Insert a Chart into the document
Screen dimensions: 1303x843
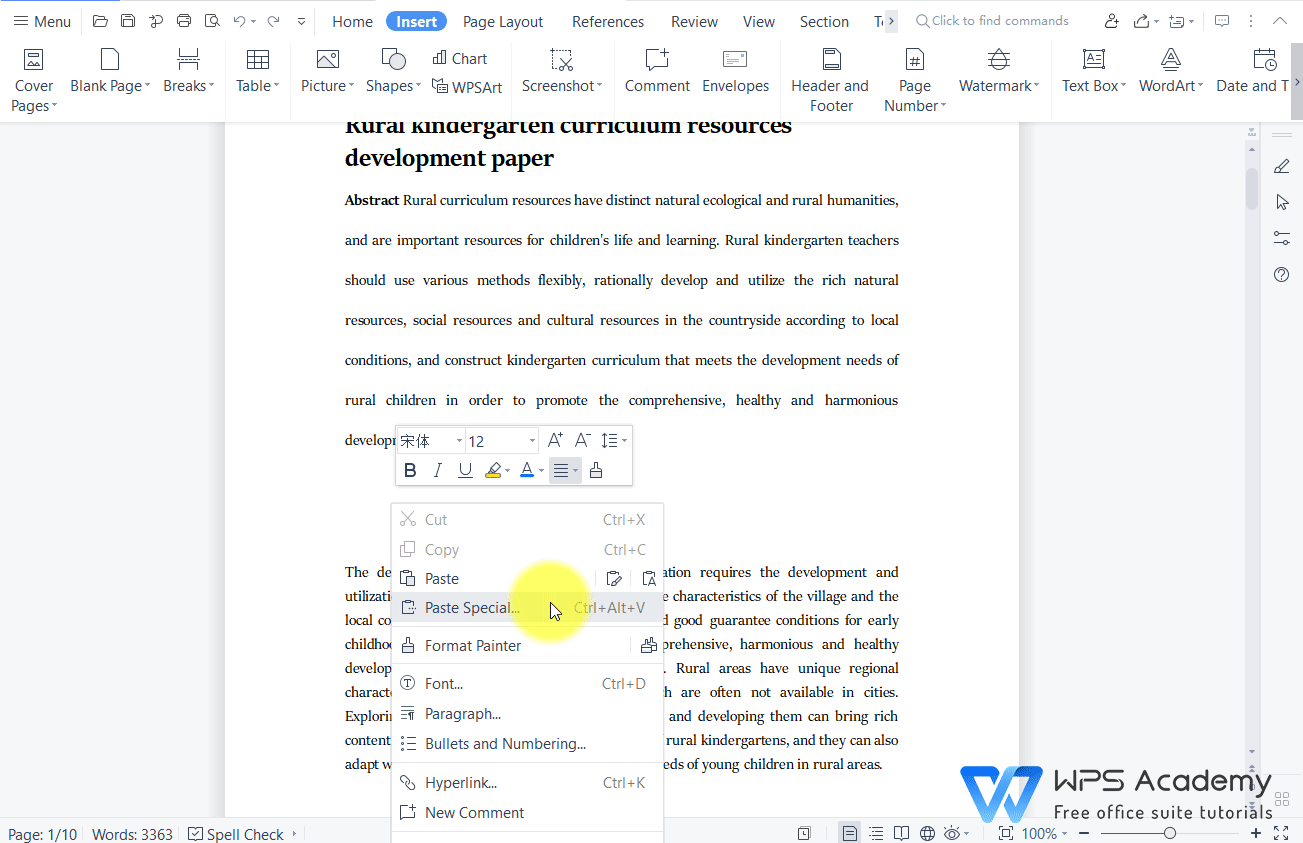459,57
